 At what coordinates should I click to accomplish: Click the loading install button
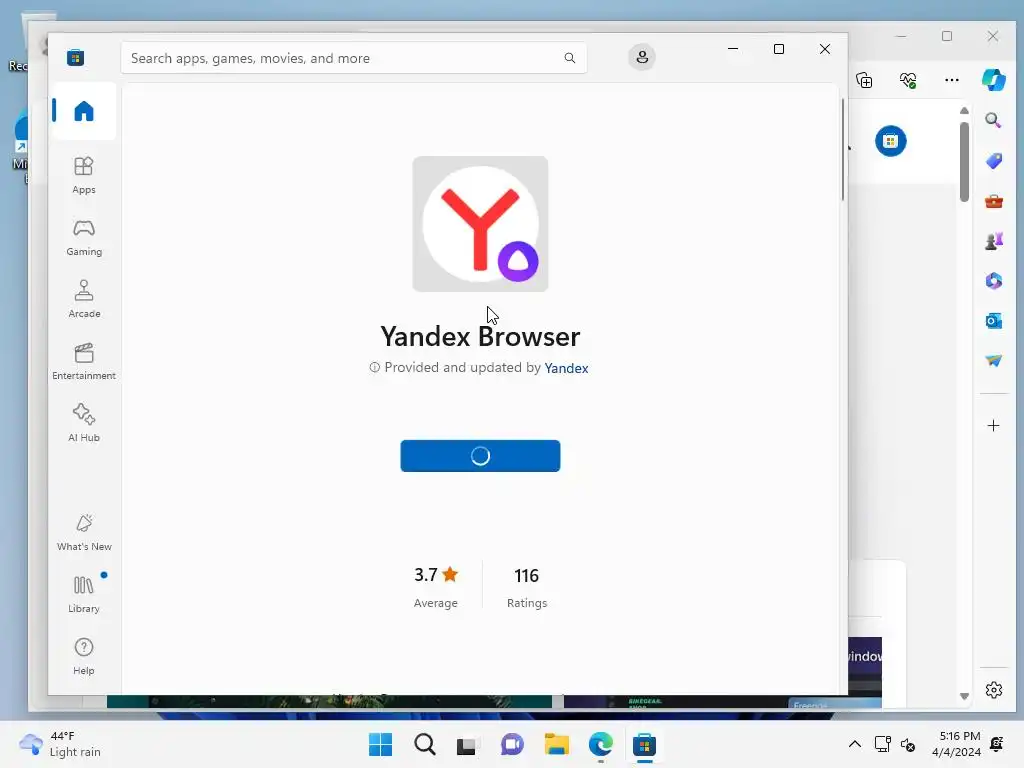480,456
